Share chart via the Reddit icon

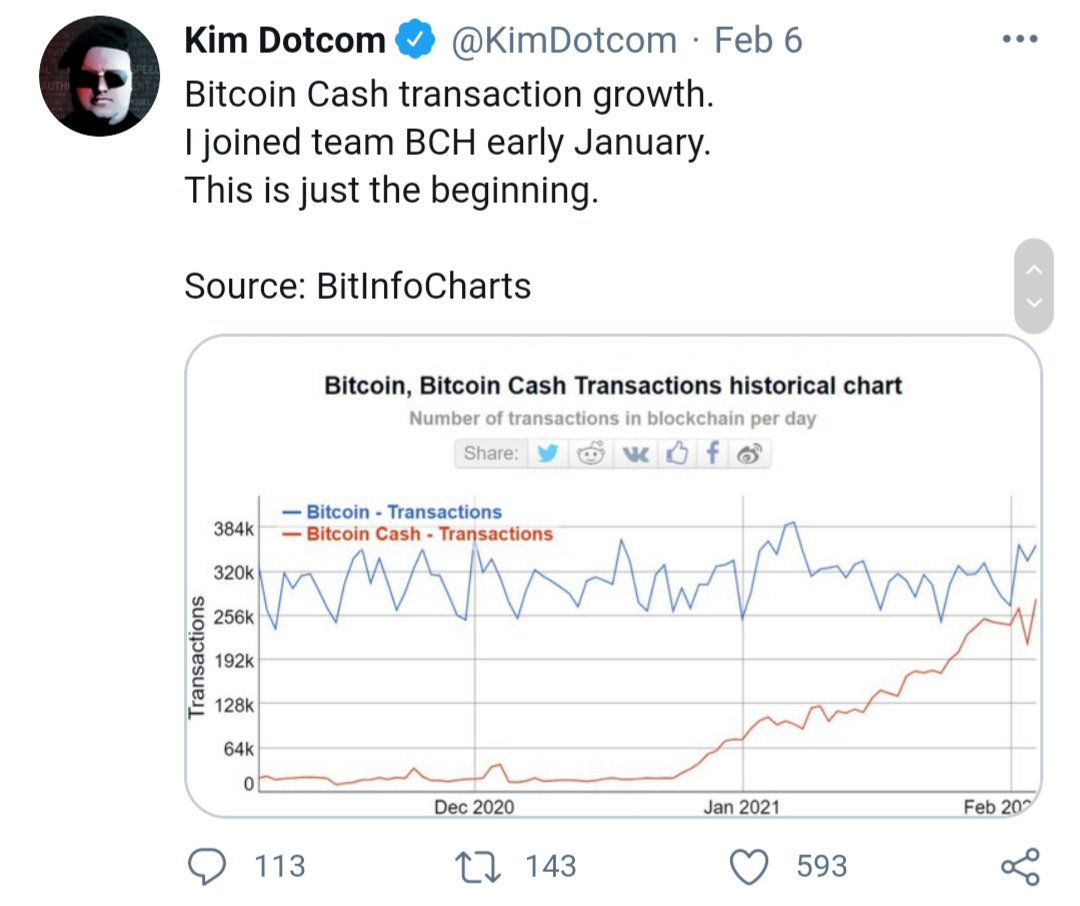(x=590, y=453)
